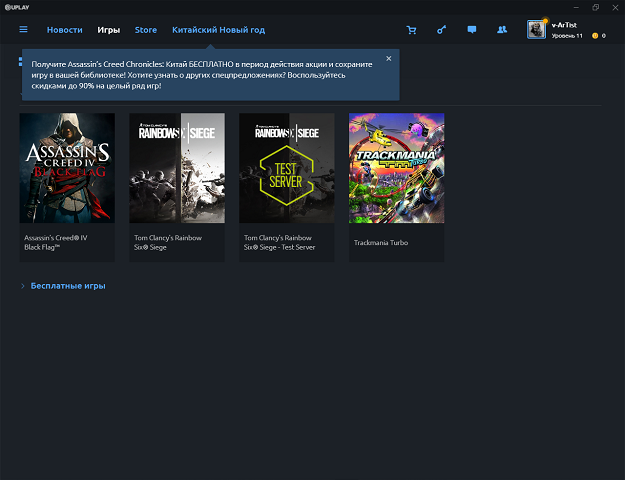Select the Игры tab
The width and height of the screenshot is (625, 480).
tap(109, 30)
